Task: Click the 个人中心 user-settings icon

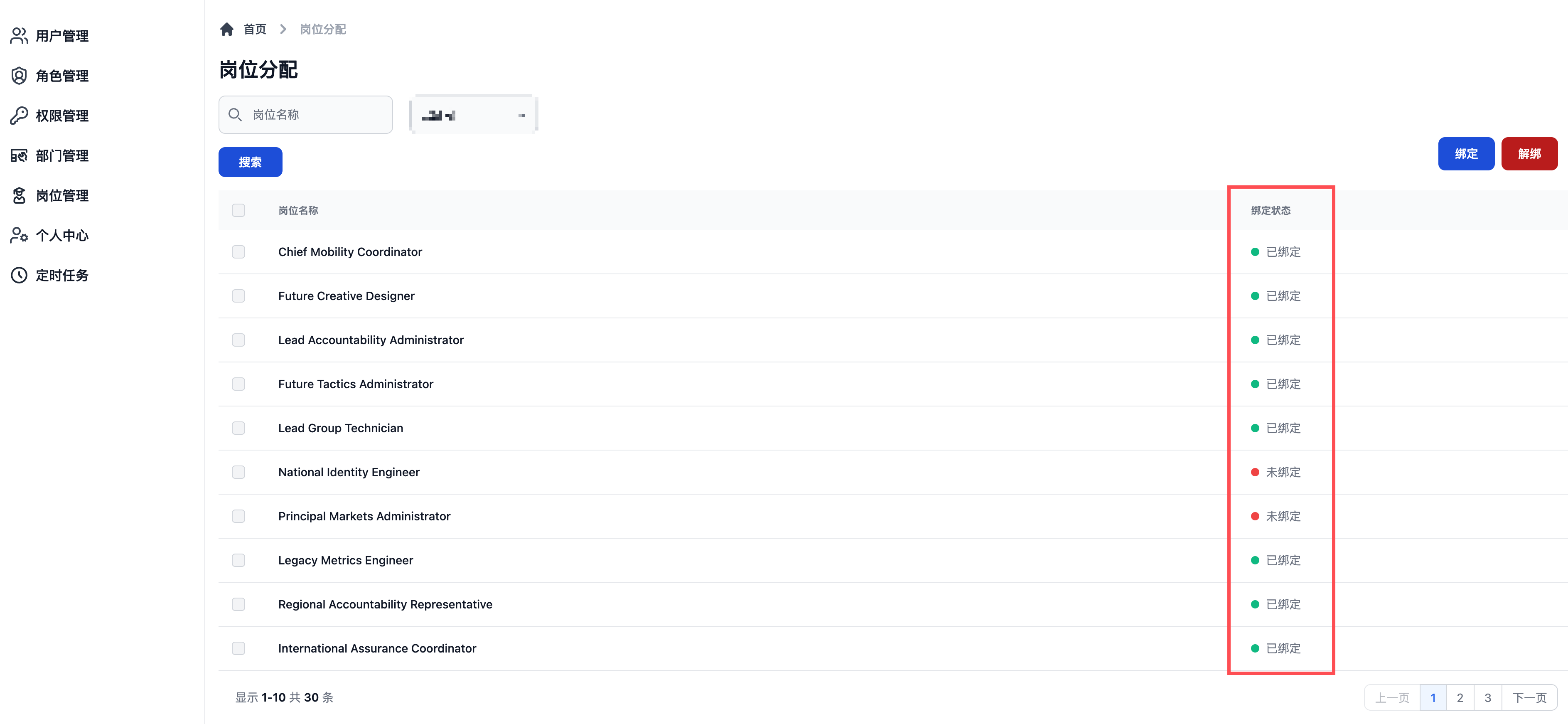Action: (19, 235)
